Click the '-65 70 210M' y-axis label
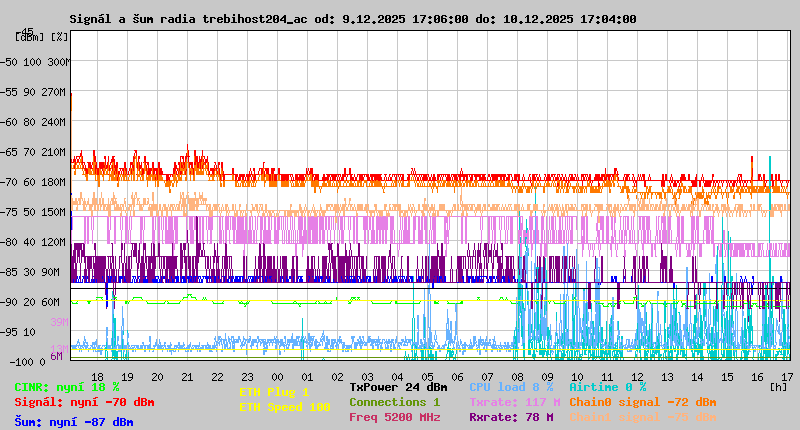800x430 pixels. (x=33, y=152)
